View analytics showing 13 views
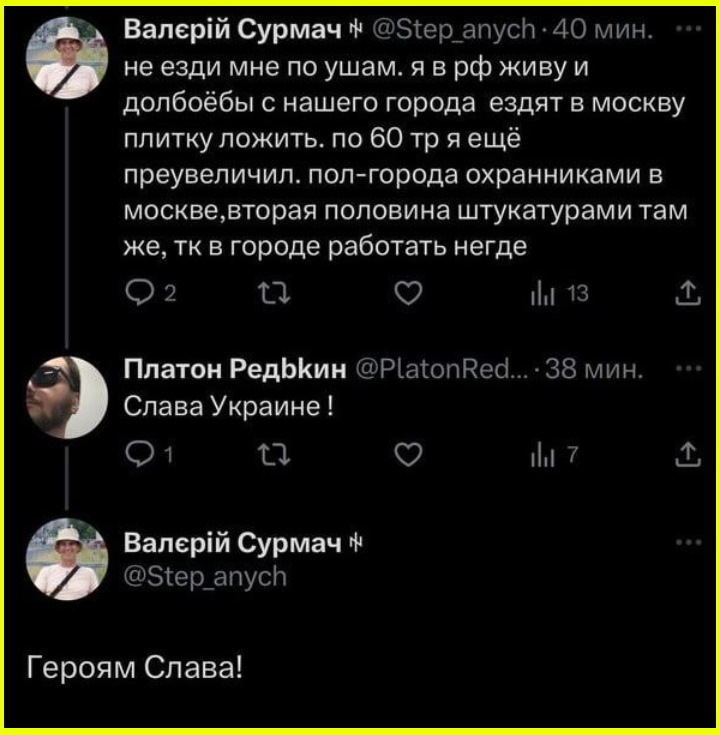Viewport: 720px width, 735px height. click(x=559, y=294)
